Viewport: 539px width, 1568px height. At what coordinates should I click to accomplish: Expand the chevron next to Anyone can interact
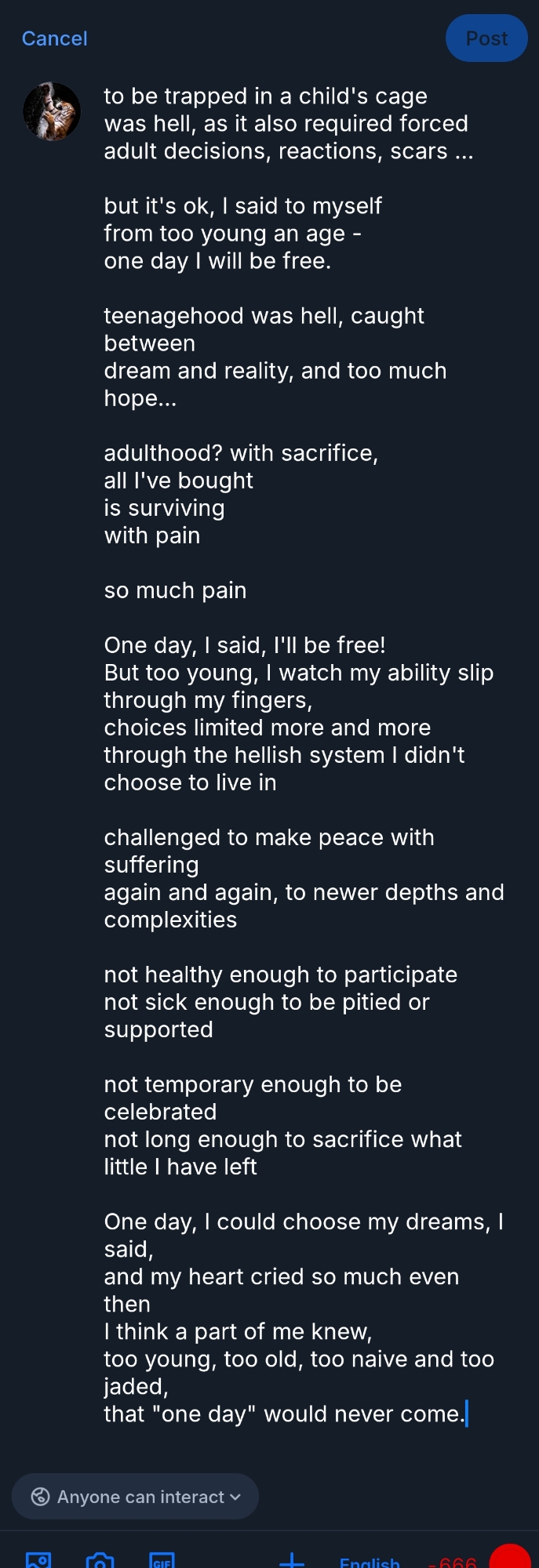click(x=235, y=1497)
